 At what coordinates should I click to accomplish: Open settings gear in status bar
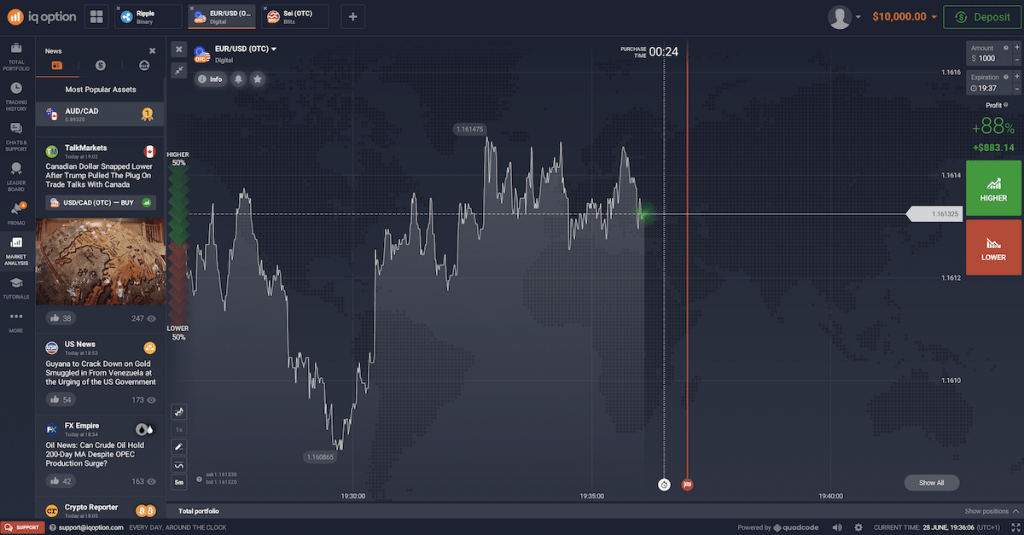click(x=858, y=527)
